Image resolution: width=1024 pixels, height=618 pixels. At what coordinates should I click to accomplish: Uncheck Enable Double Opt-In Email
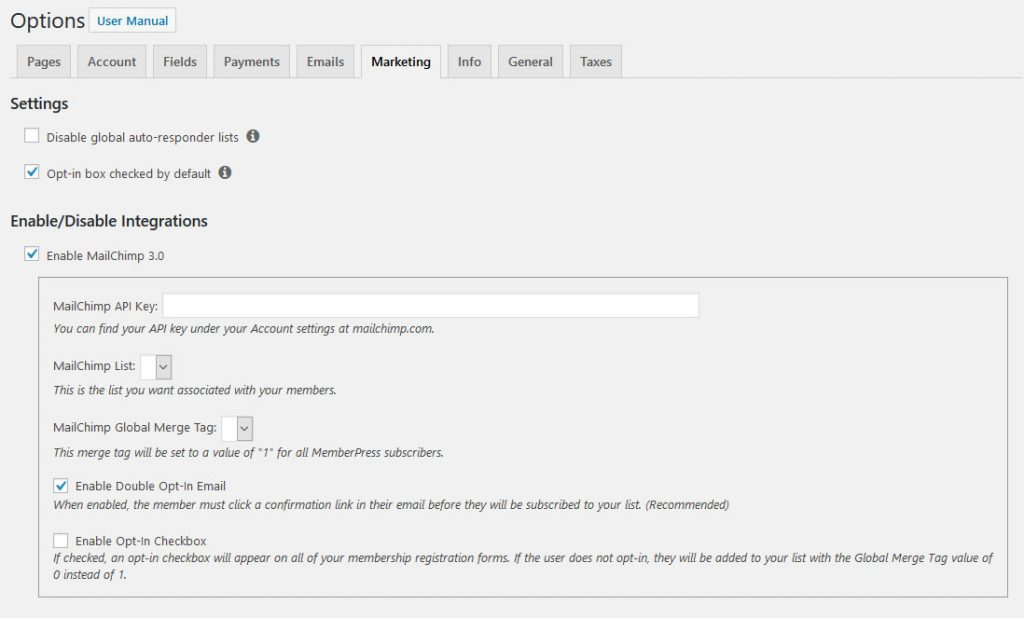pyautogui.click(x=61, y=486)
